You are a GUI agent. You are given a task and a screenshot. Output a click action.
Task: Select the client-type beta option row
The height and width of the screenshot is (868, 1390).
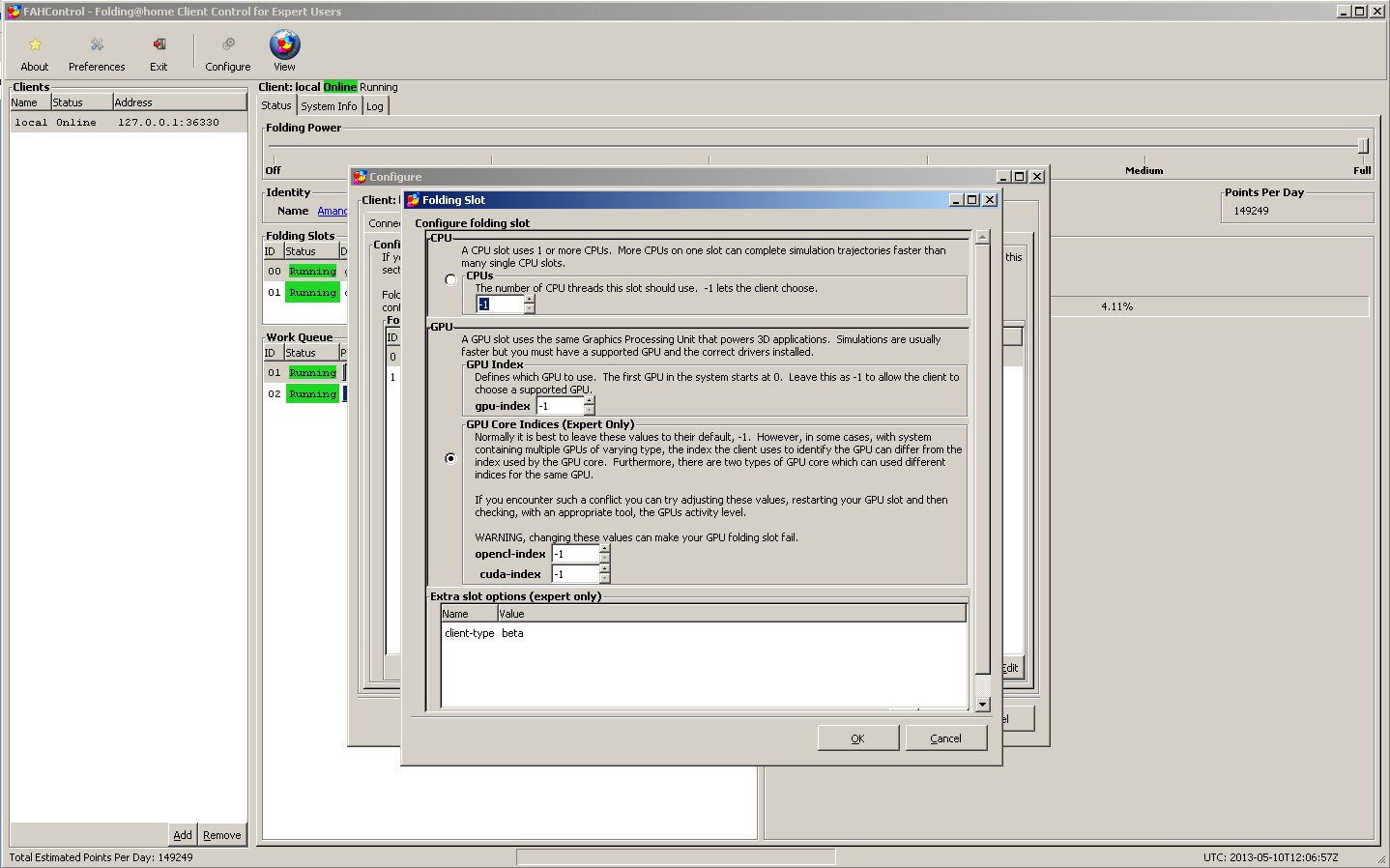[x=704, y=634]
